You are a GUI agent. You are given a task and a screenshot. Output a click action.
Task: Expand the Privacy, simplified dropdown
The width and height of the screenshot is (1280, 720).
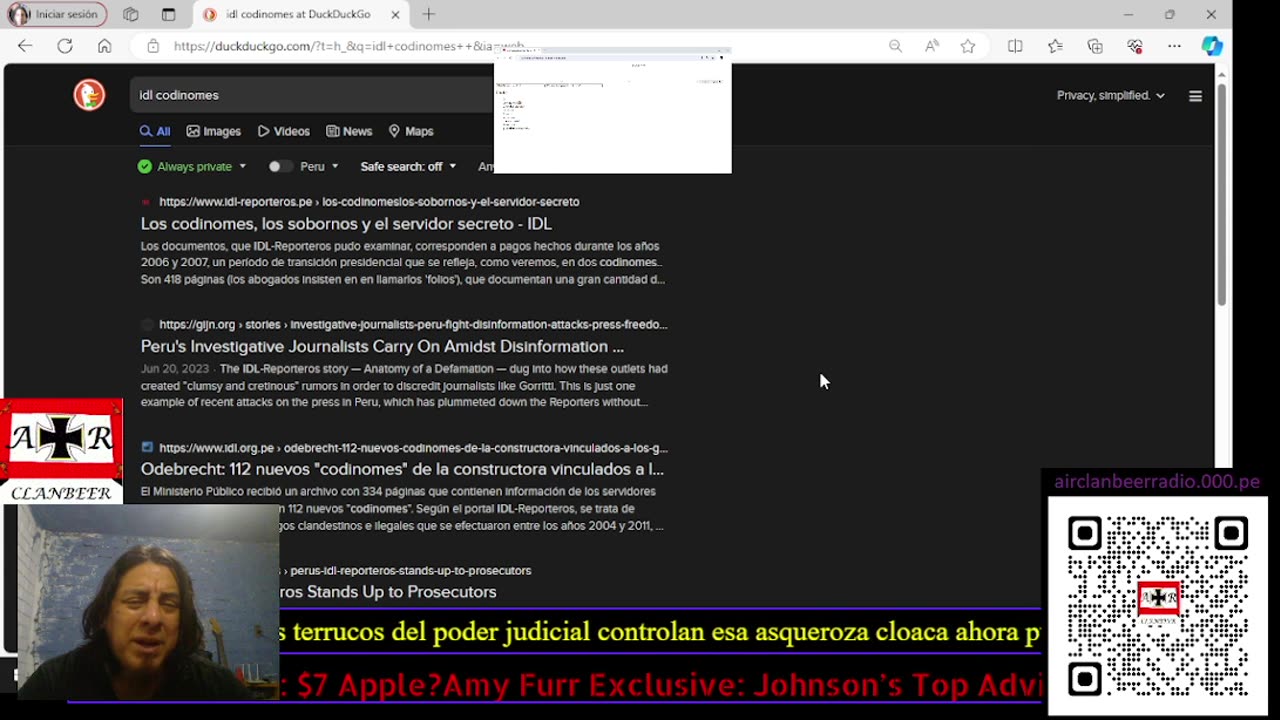[1111, 95]
